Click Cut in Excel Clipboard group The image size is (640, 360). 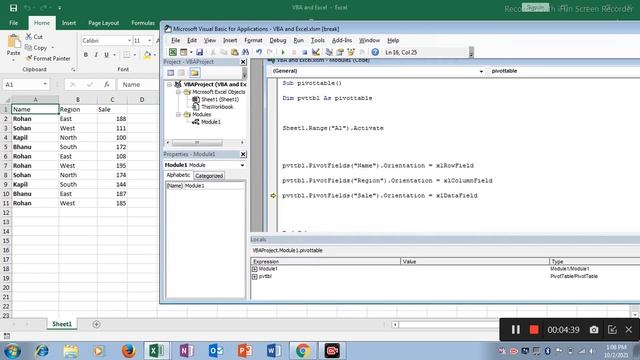tap(34, 37)
